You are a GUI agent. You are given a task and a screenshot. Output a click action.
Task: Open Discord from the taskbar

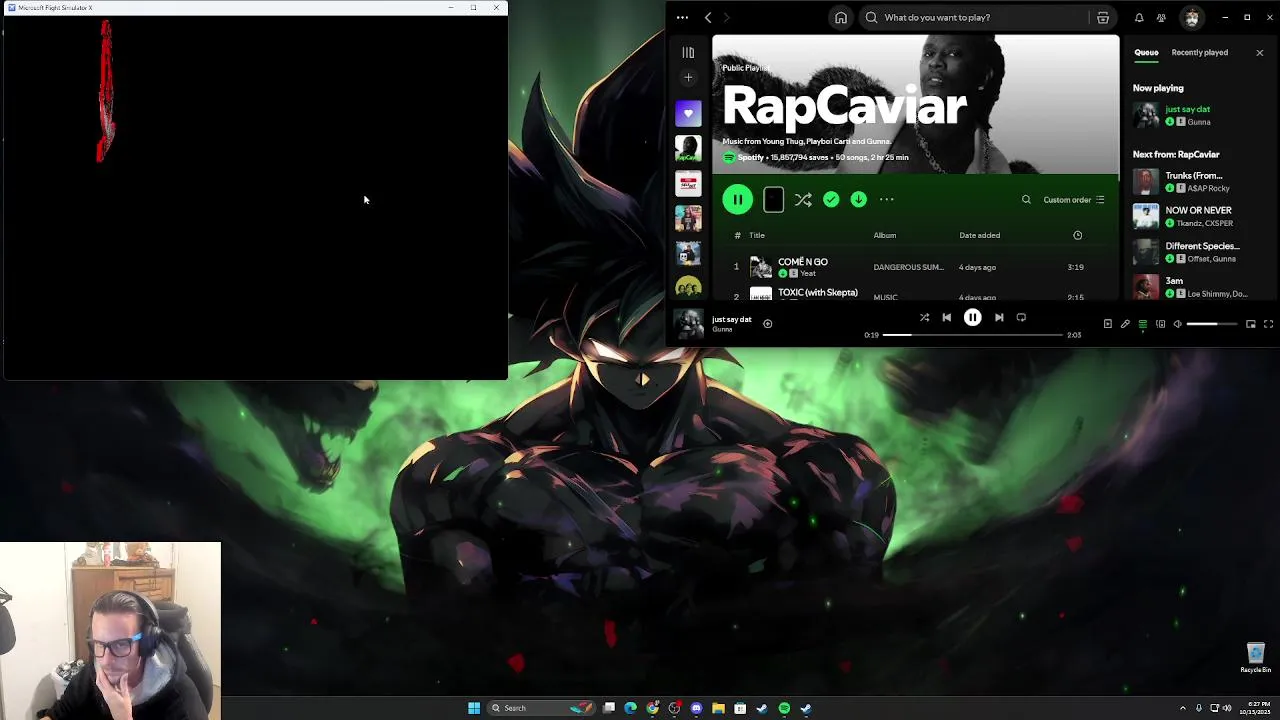coord(696,708)
